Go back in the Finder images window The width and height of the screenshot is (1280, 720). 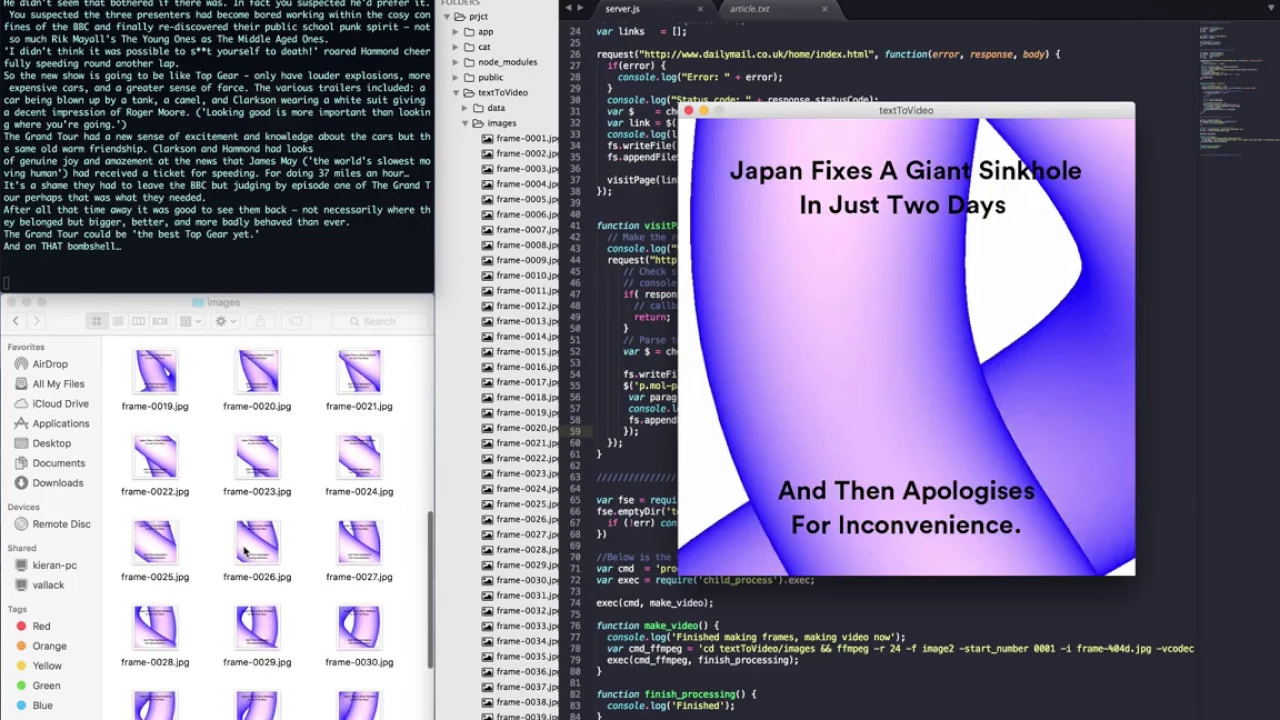(16, 321)
